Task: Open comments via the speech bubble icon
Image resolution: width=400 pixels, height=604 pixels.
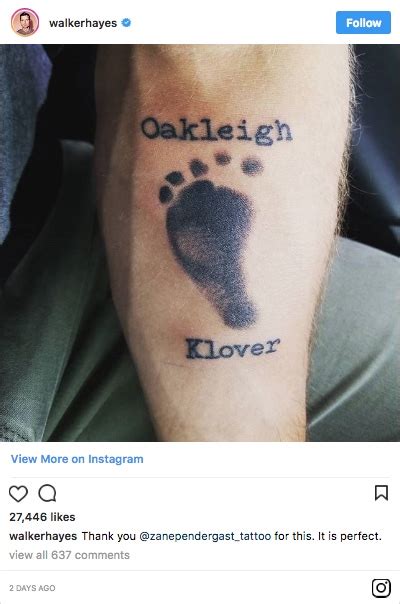Action: [x=47, y=493]
